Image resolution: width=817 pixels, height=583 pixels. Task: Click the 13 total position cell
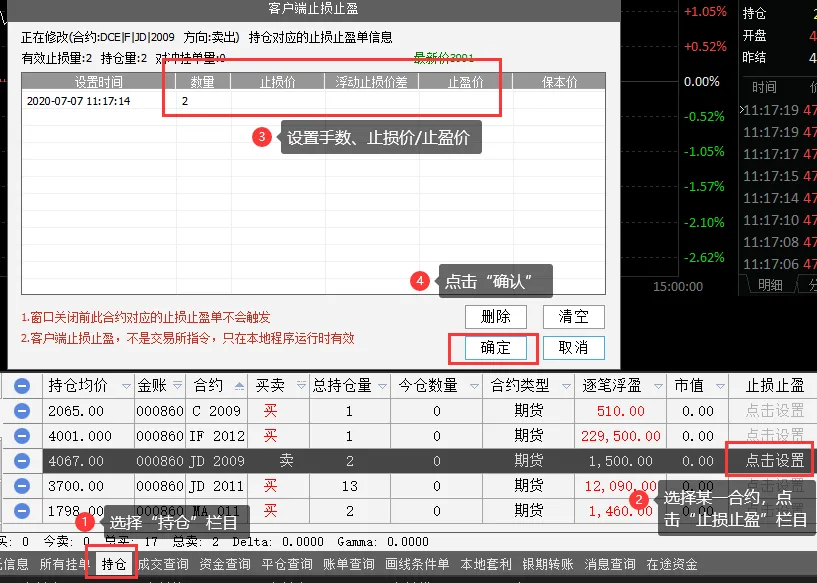tap(350, 486)
